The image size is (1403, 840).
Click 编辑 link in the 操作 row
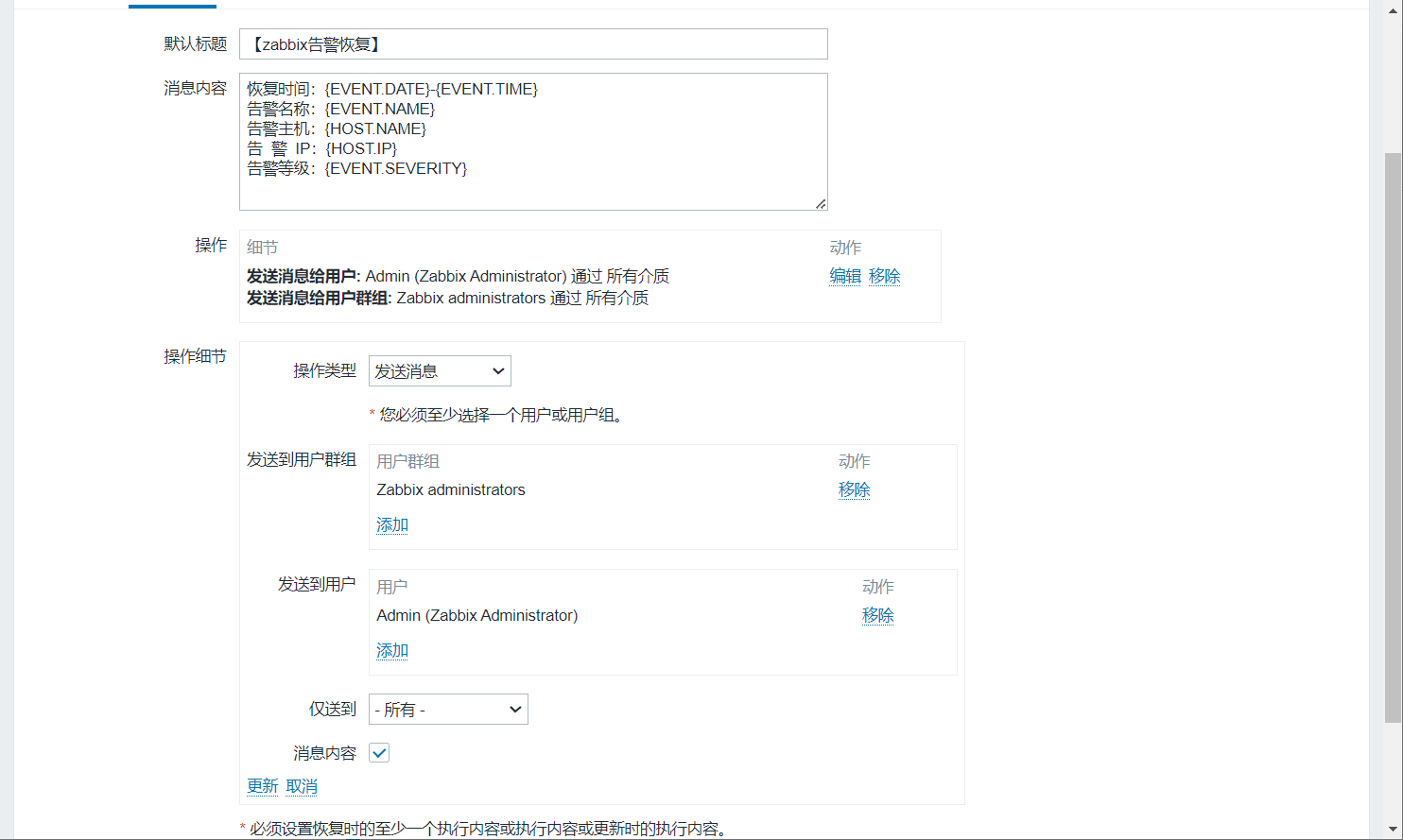[x=845, y=276]
